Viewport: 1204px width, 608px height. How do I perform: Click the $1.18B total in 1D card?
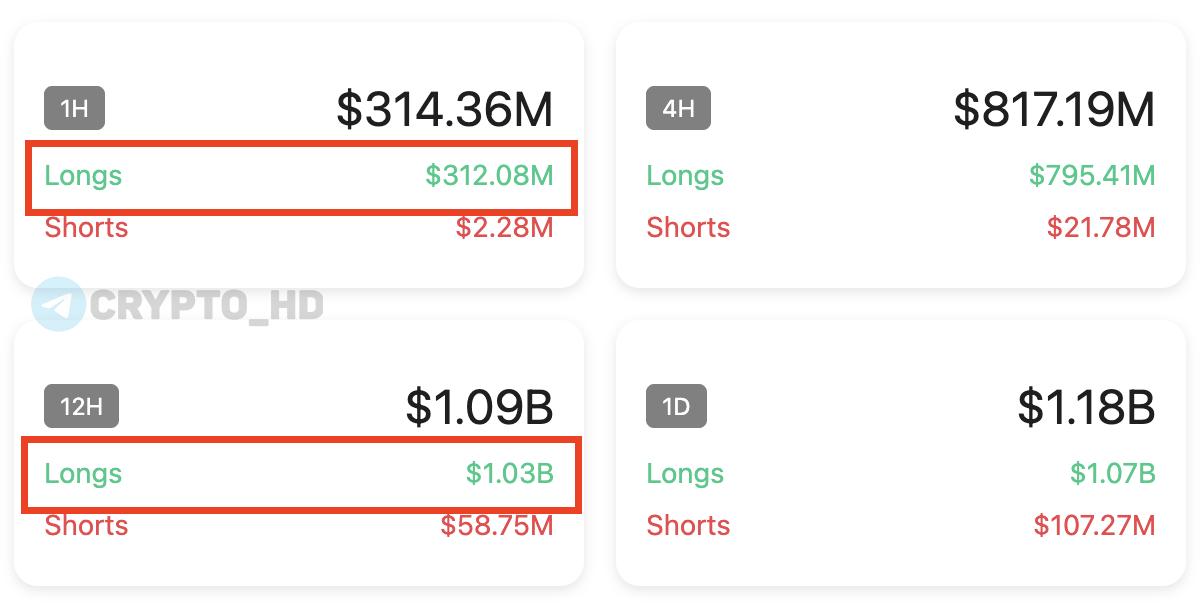tap(1086, 407)
